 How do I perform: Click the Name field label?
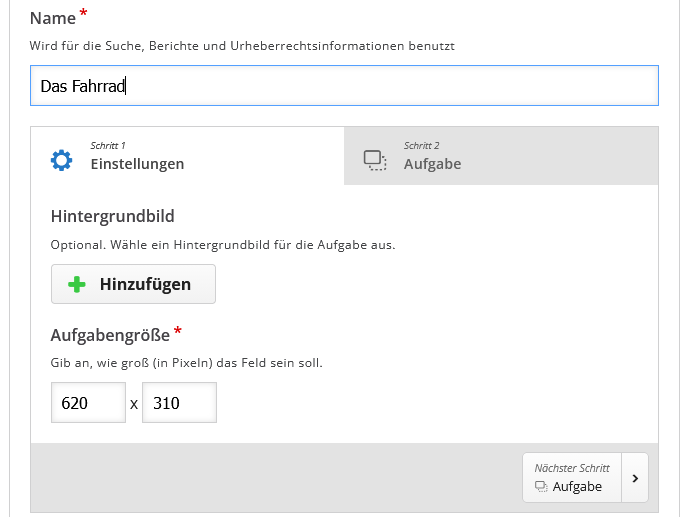pos(52,18)
